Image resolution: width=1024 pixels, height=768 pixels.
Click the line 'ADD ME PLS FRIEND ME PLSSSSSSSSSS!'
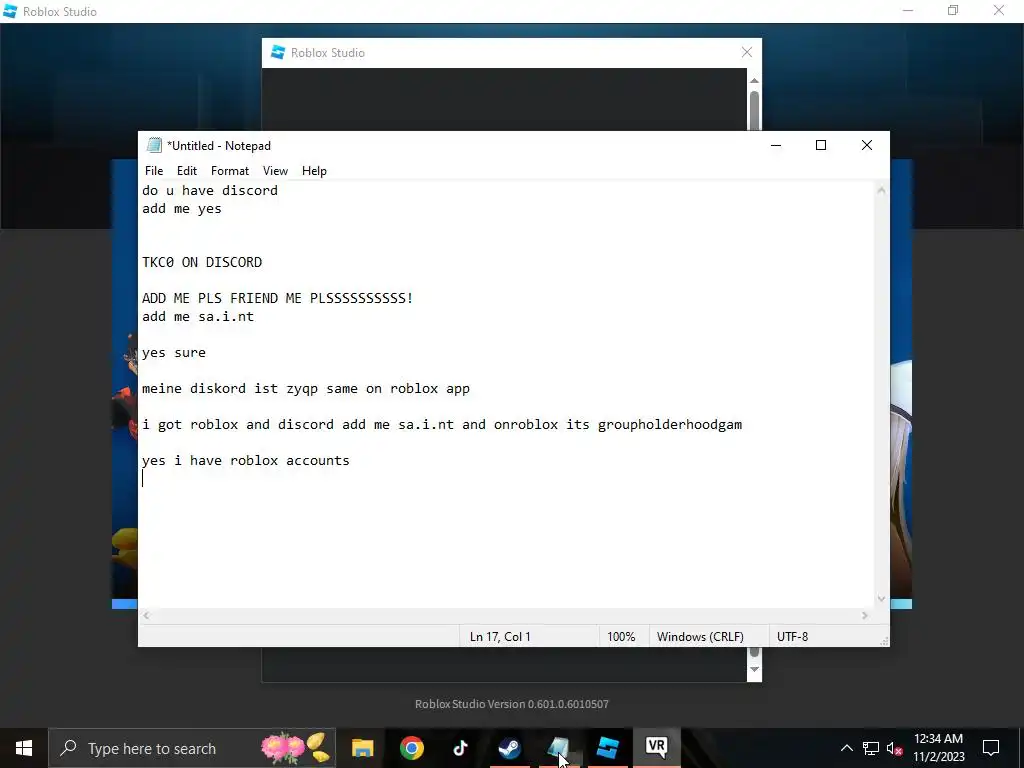(278, 298)
